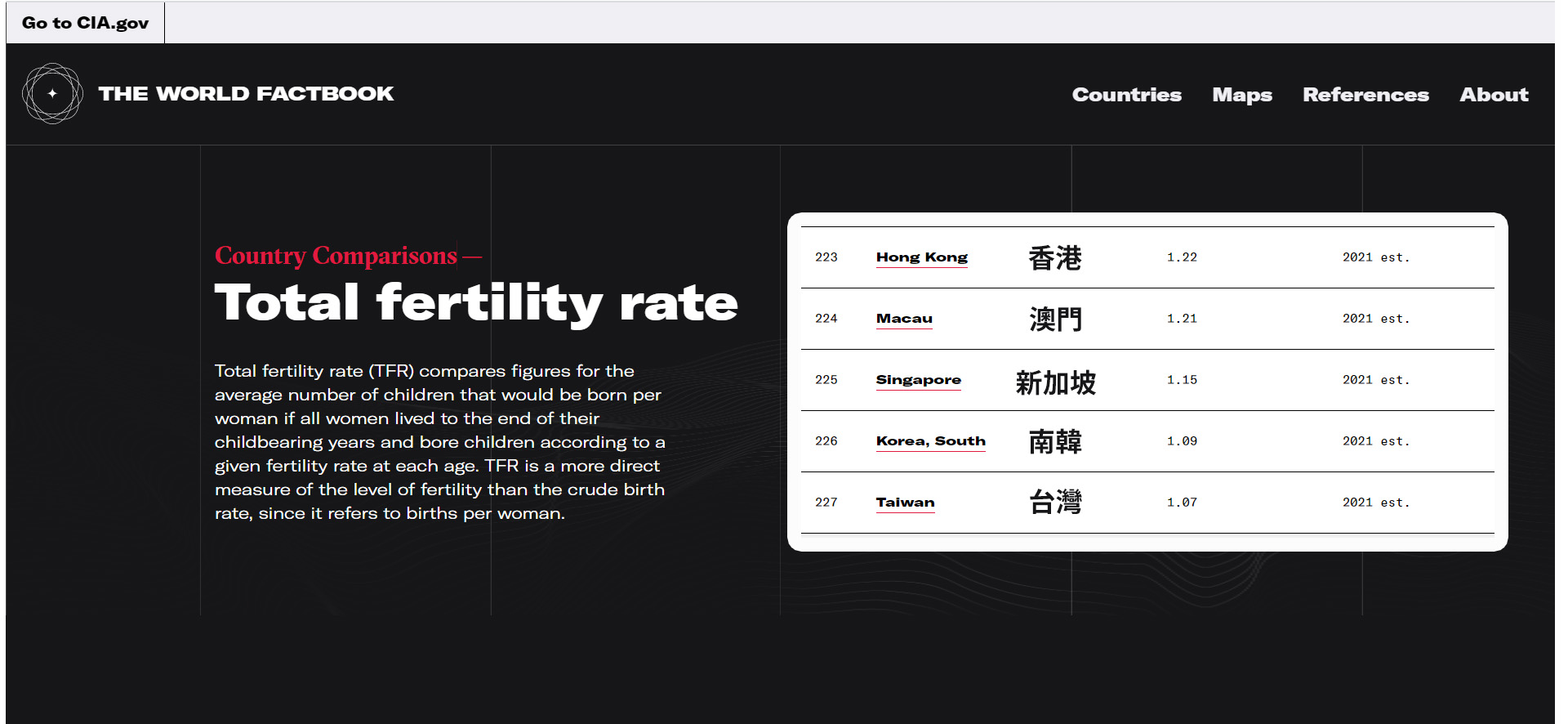Open the Macau country link

point(904,319)
